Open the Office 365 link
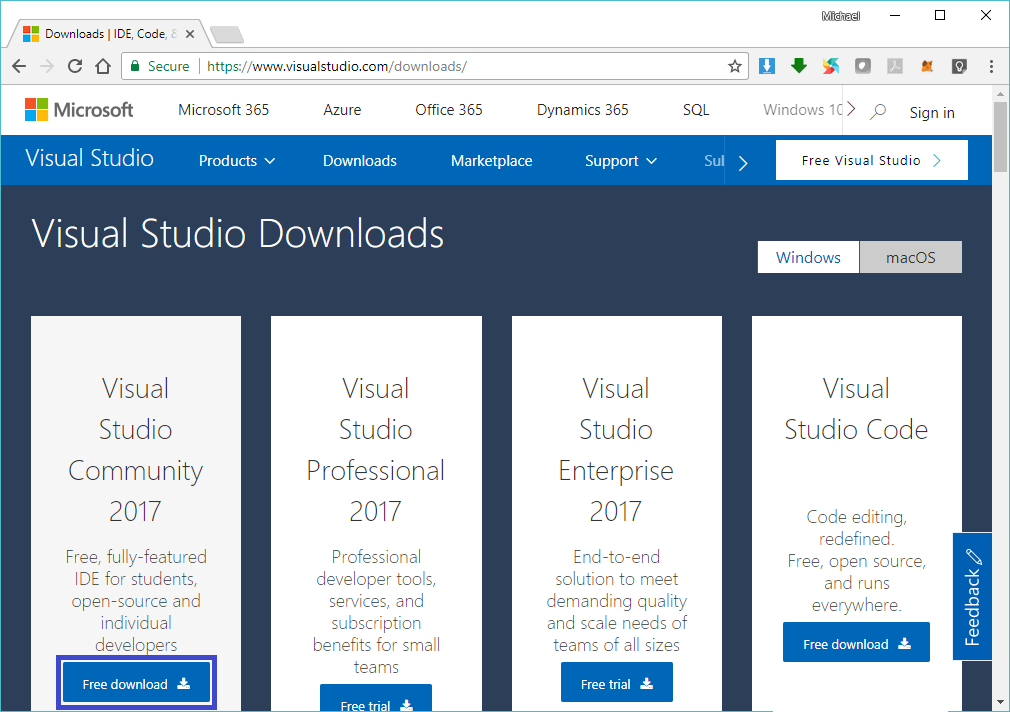 449,110
